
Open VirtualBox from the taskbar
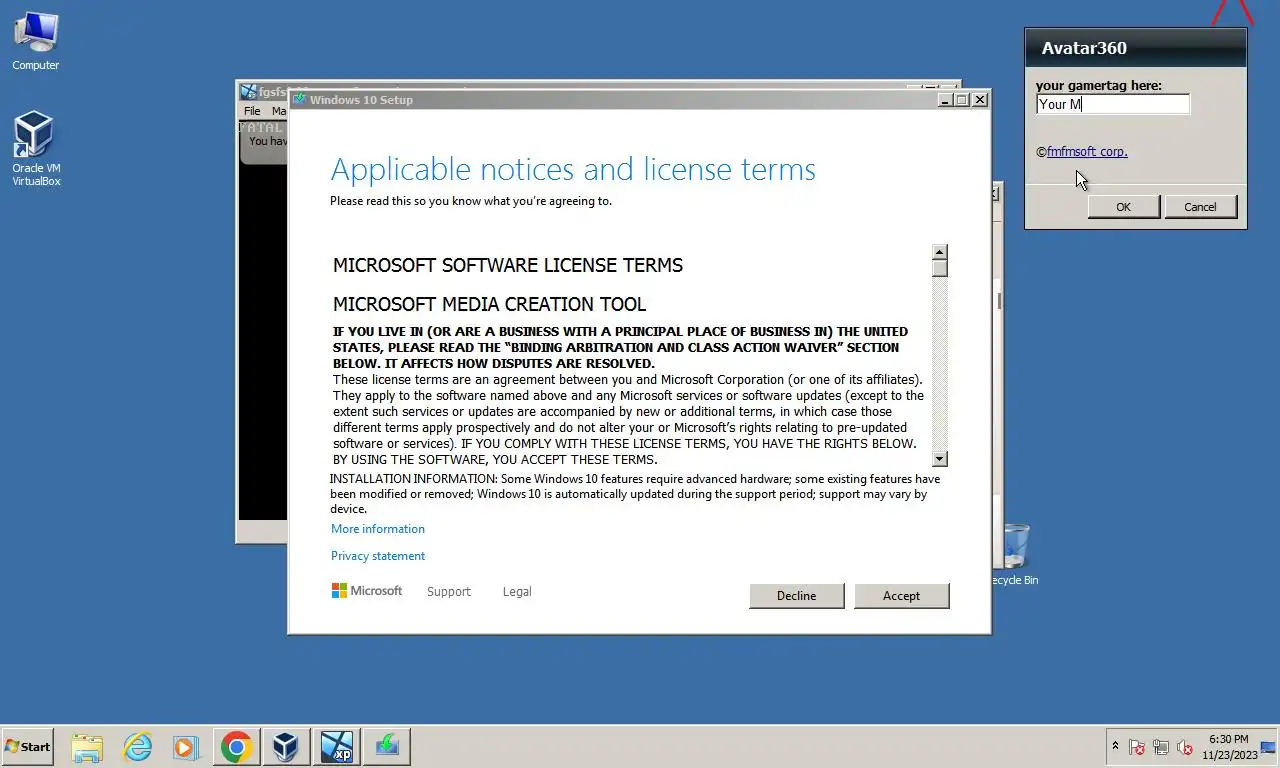[286, 747]
